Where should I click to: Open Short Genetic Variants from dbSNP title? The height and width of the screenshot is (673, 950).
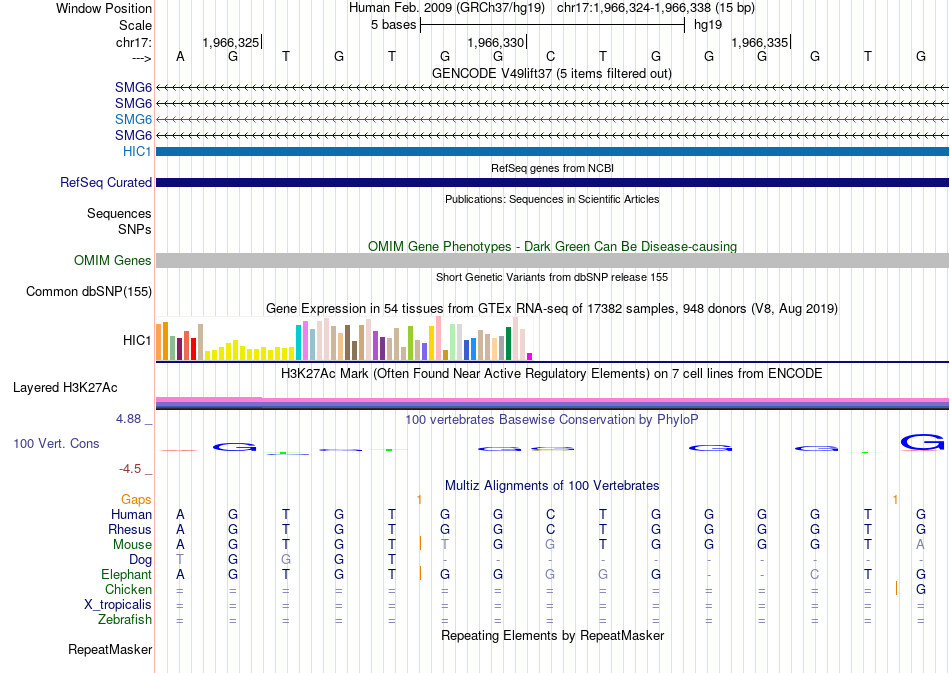tap(552, 277)
